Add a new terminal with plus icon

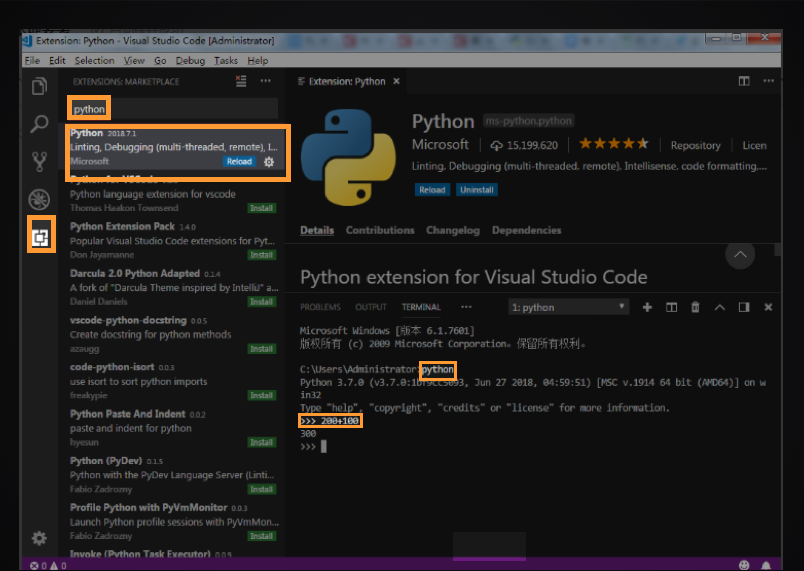[647, 307]
